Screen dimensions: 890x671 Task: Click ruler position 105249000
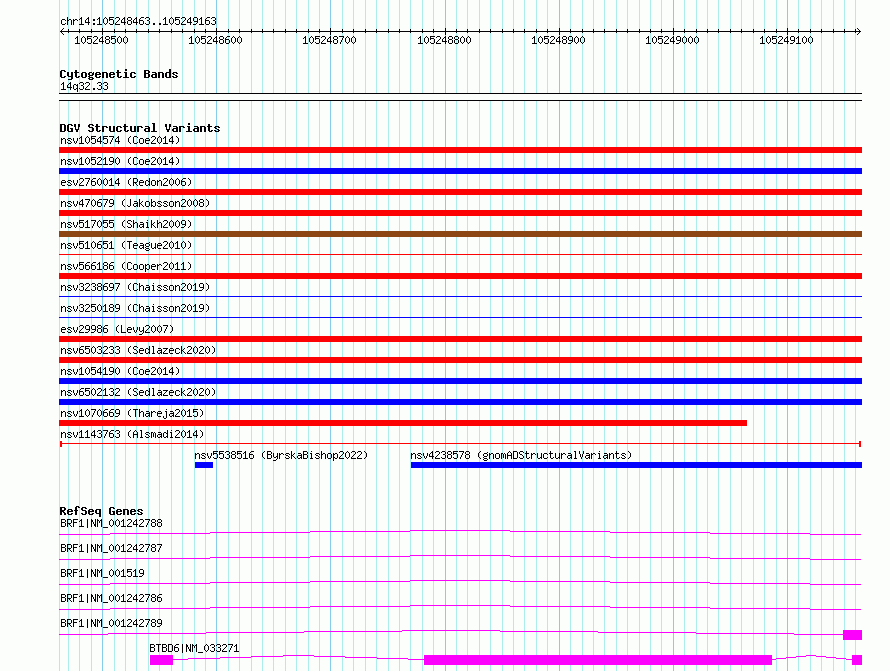pyautogui.click(x=673, y=40)
